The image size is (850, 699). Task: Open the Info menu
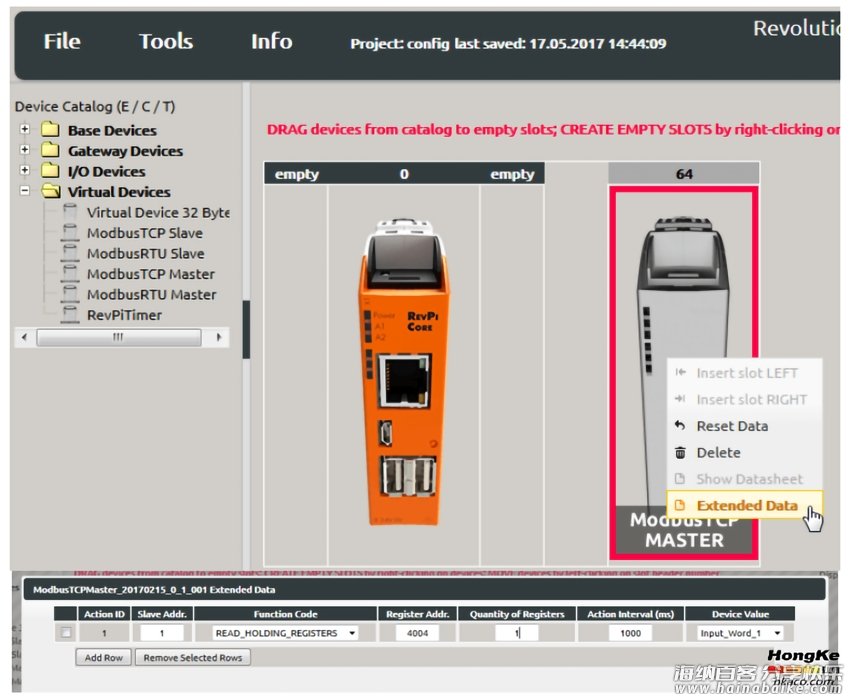[x=272, y=41]
